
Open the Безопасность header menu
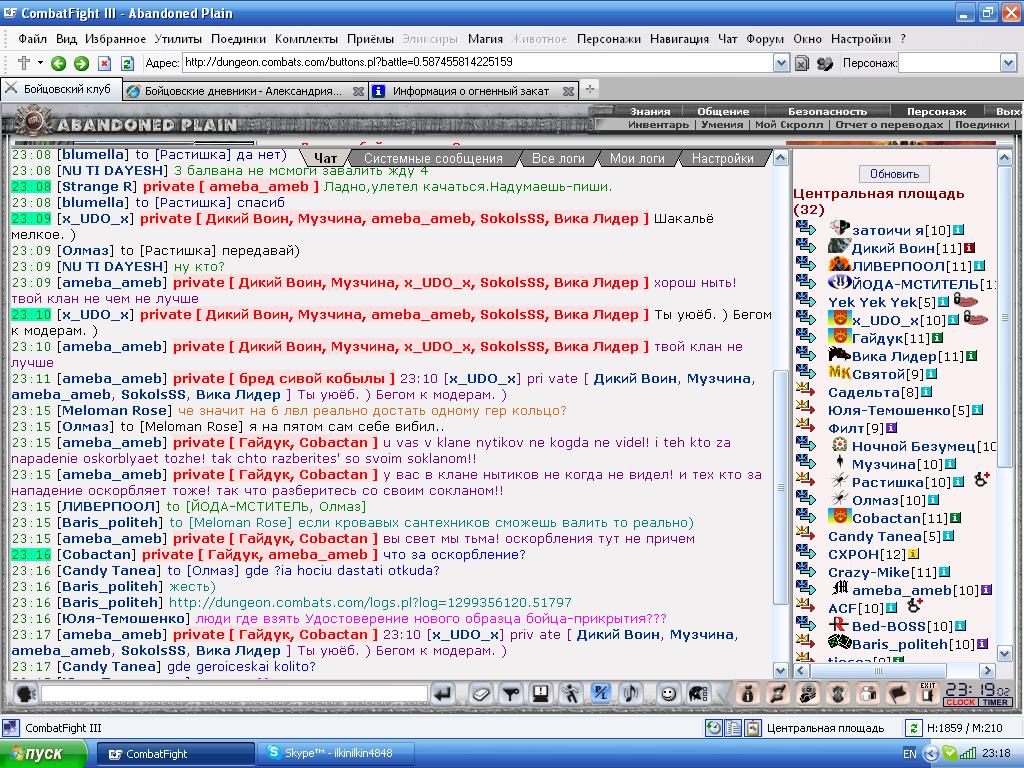pyautogui.click(x=827, y=111)
